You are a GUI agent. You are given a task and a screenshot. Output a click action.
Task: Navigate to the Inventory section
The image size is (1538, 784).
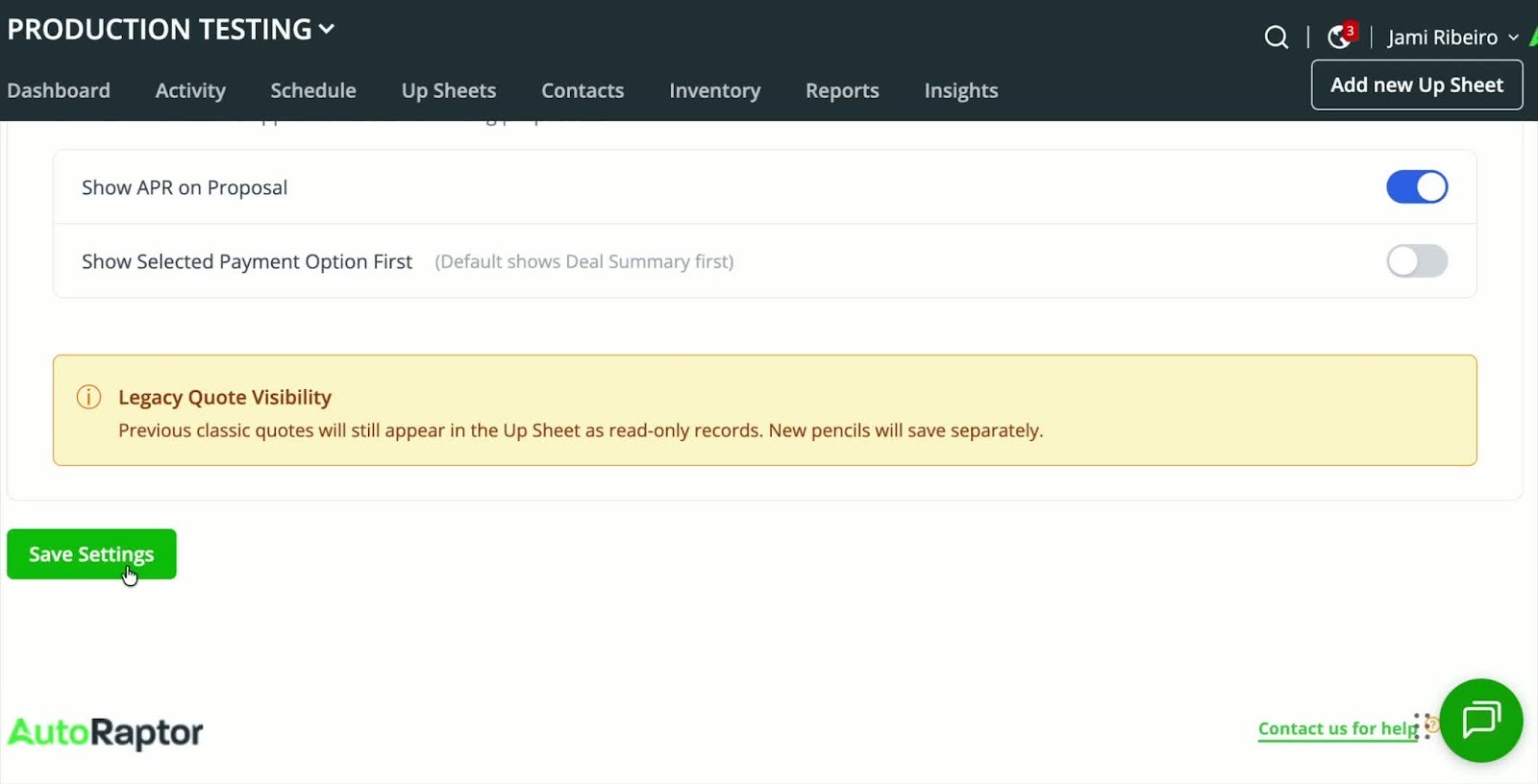pyautogui.click(x=714, y=90)
